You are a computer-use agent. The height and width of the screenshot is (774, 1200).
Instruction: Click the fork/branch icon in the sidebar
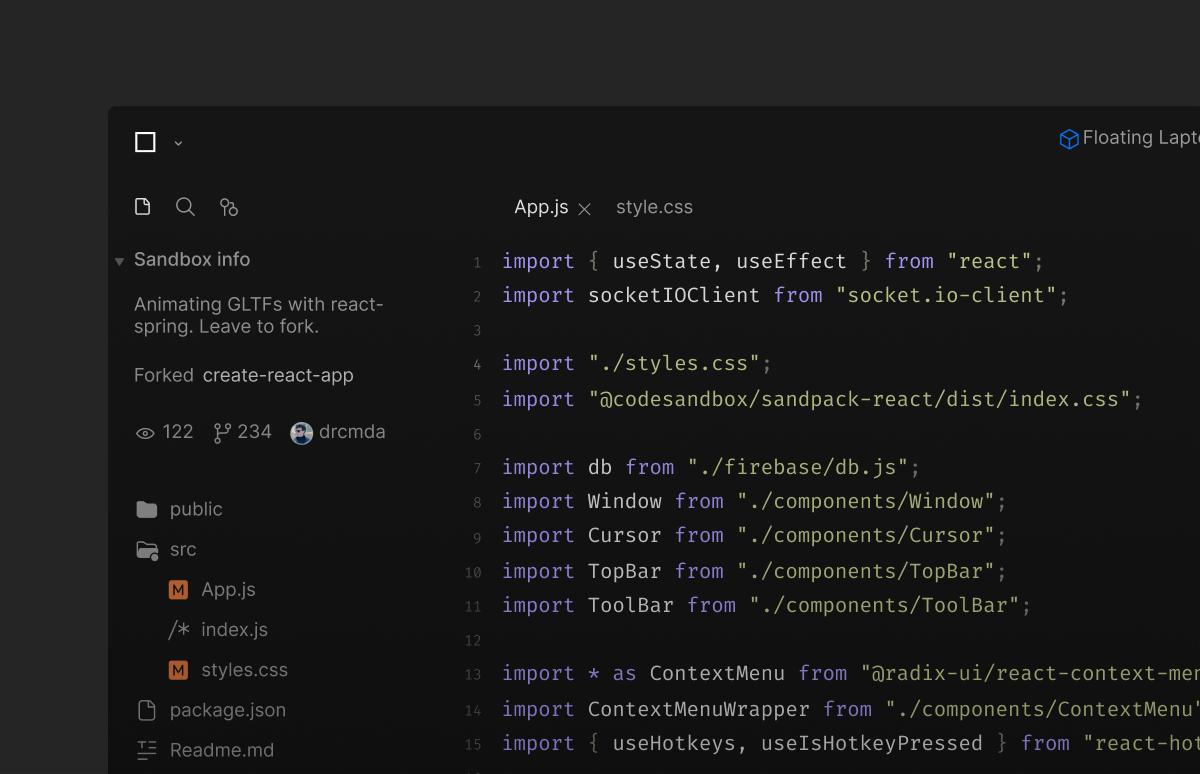[x=228, y=207]
